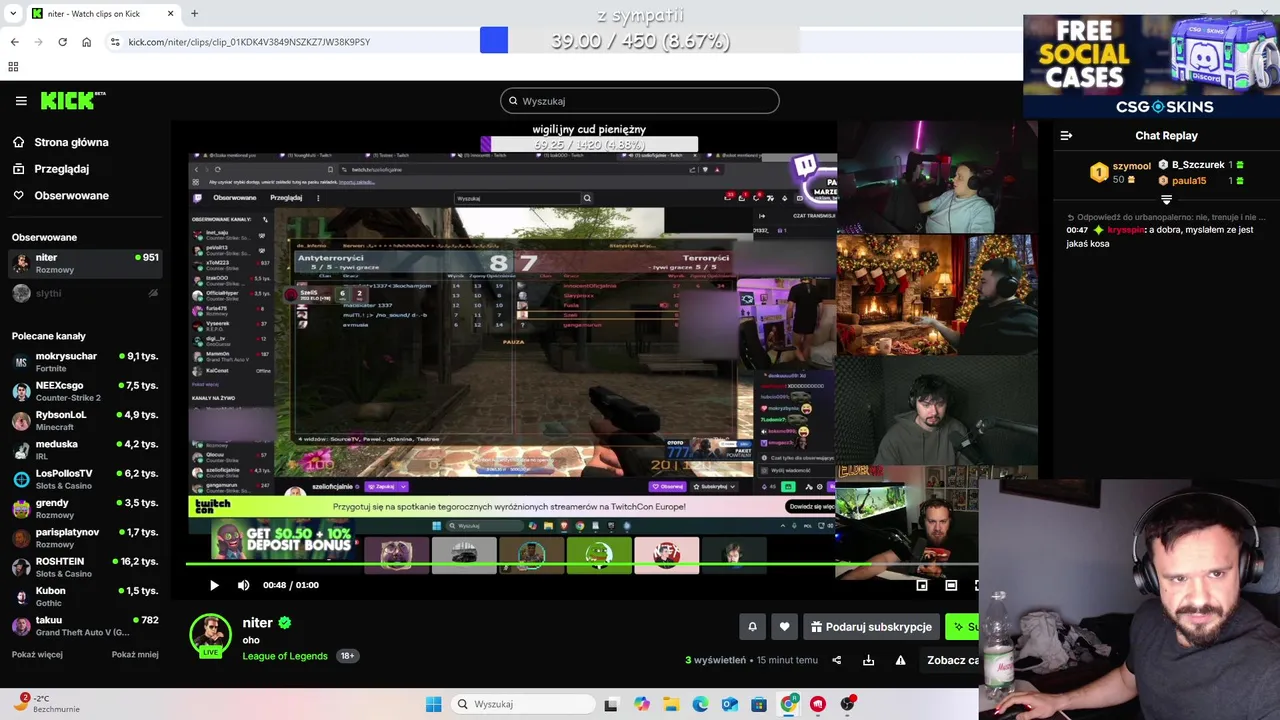The width and height of the screenshot is (1280, 720).
Task: Close the niter Kick clips tab
Action: point(170,14)
